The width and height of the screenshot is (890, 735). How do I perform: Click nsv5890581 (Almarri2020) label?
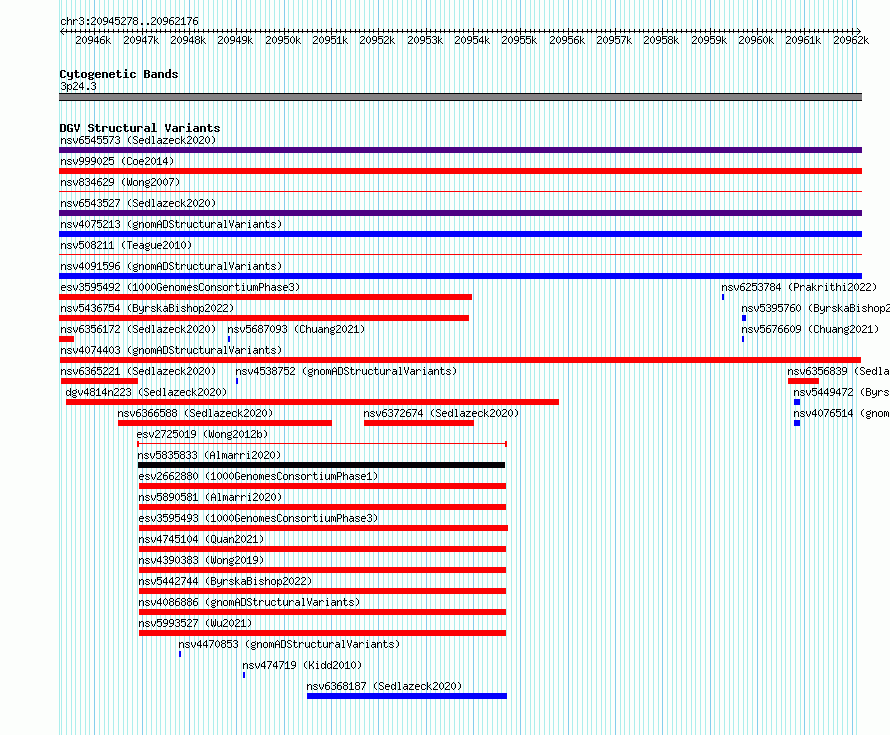(x=210, y=497)
